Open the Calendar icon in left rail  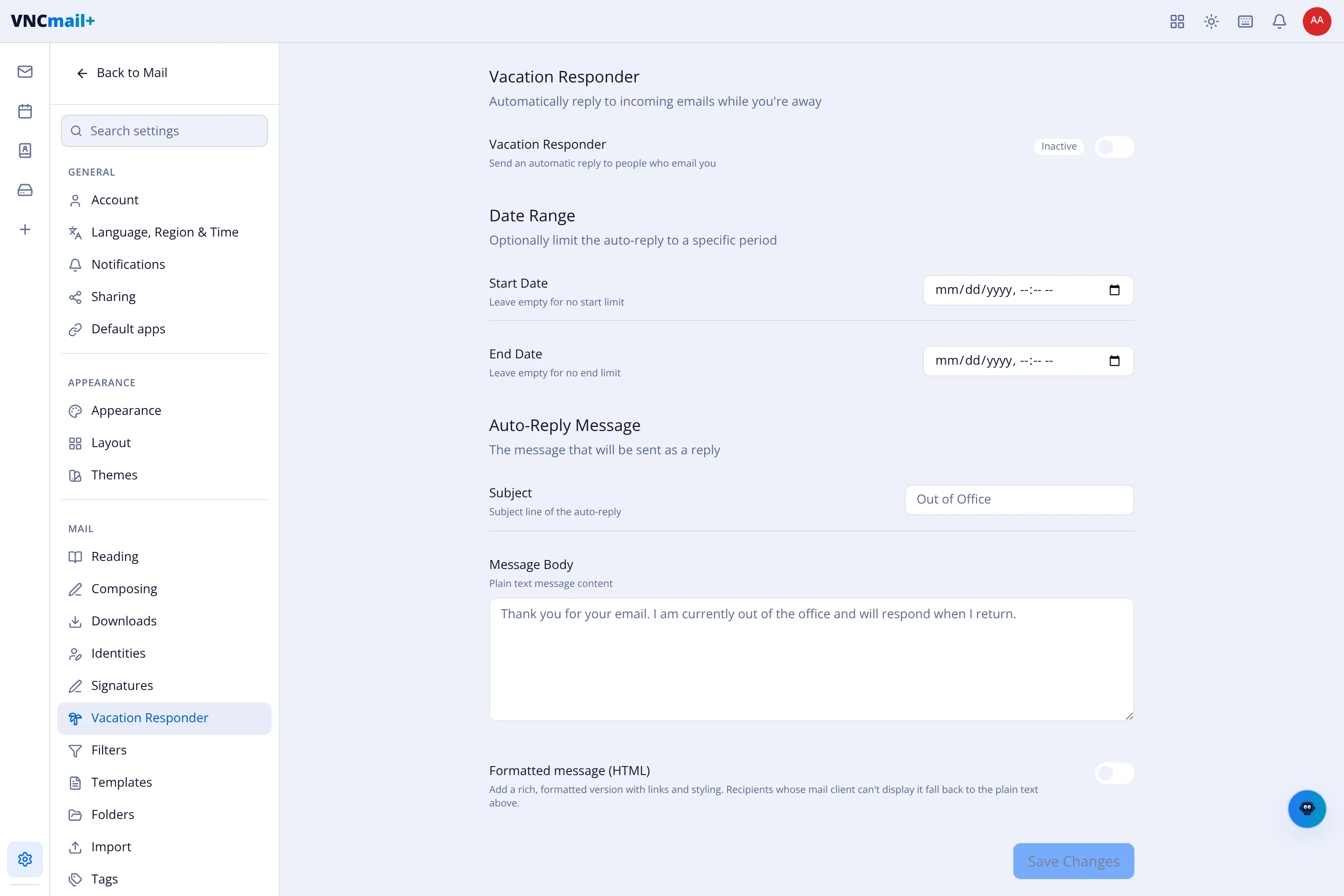(x=25, y=111)
